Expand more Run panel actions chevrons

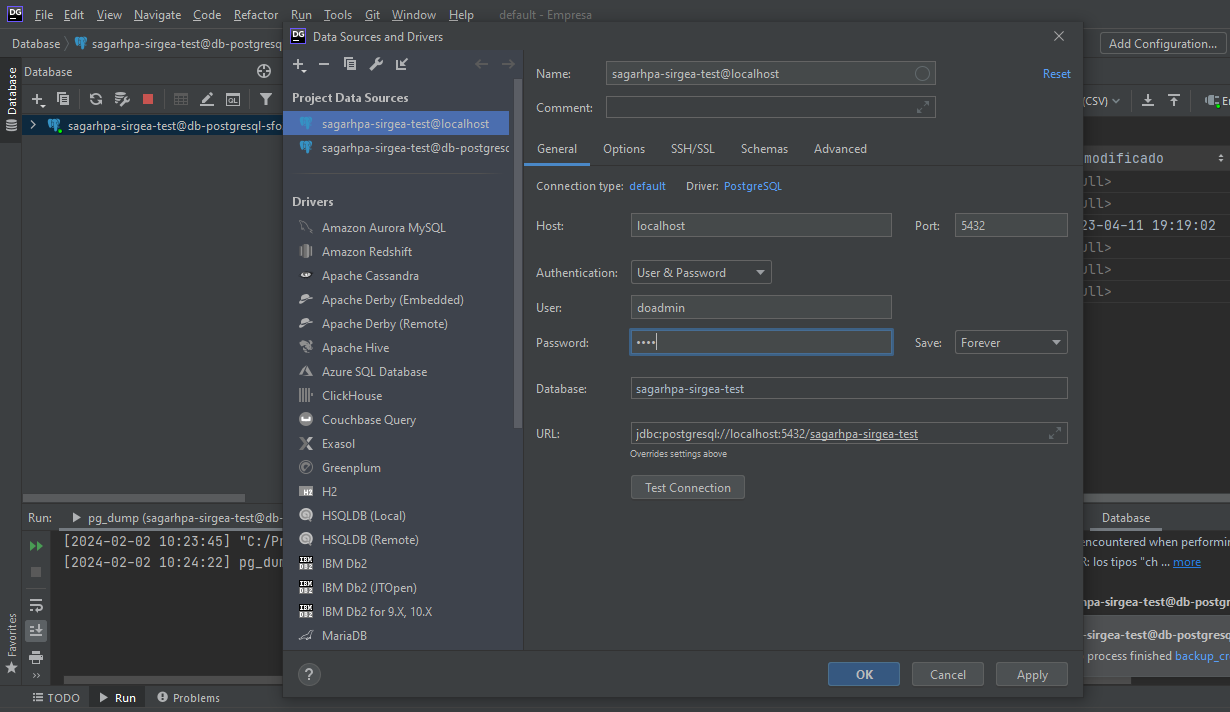(x=36, y=676)
